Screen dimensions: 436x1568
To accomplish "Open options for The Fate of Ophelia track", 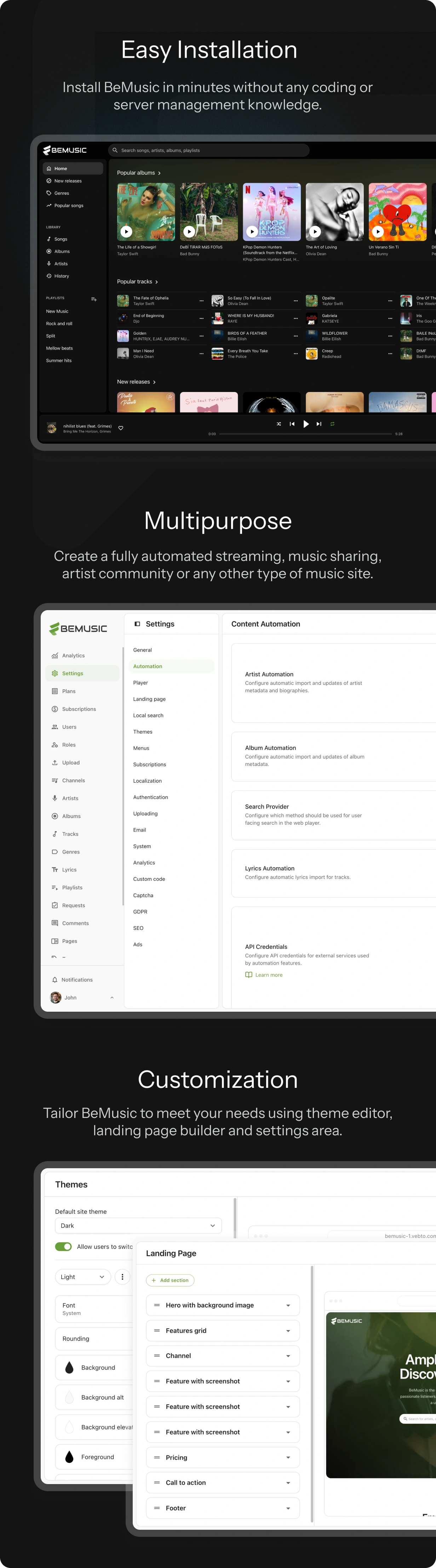I will (x=201, y=301).
